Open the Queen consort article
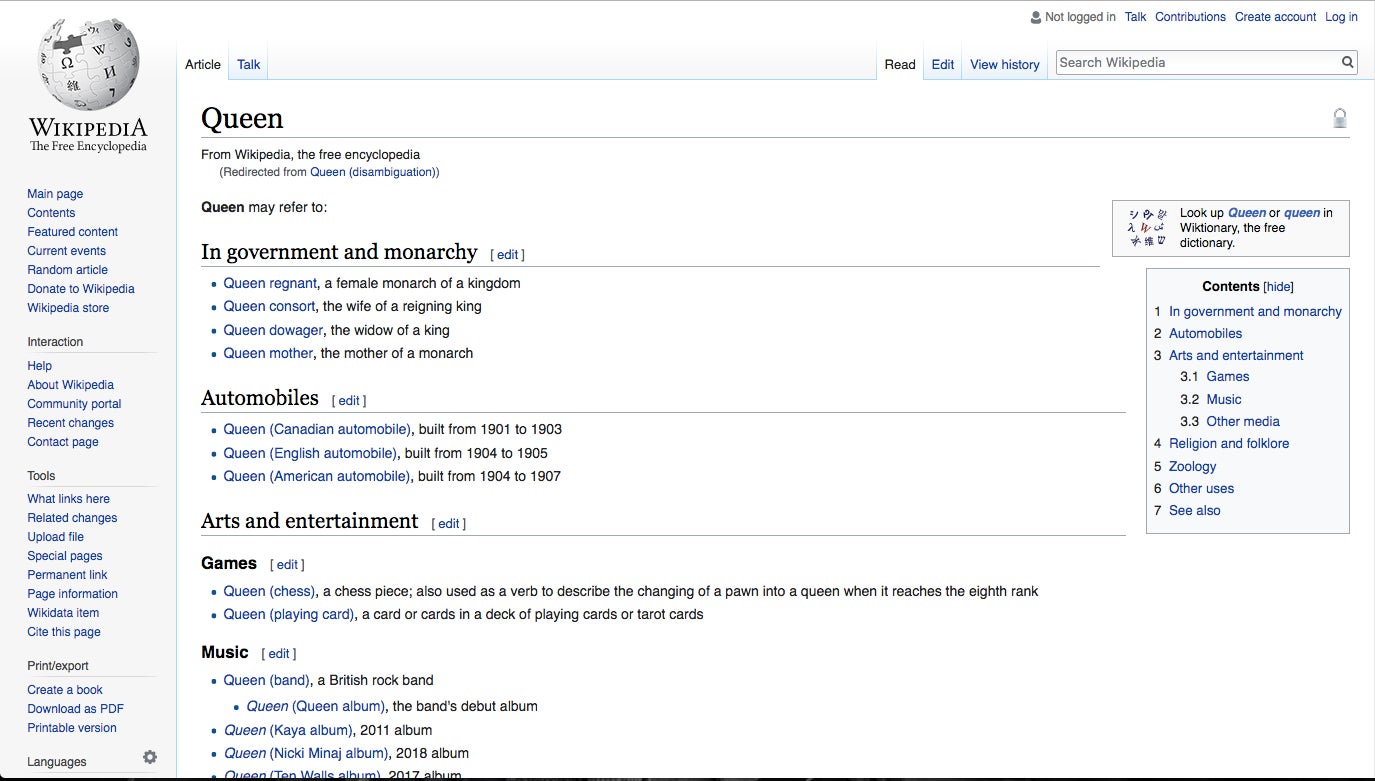Screen dimensions: 1375x781 coord(269,306)
